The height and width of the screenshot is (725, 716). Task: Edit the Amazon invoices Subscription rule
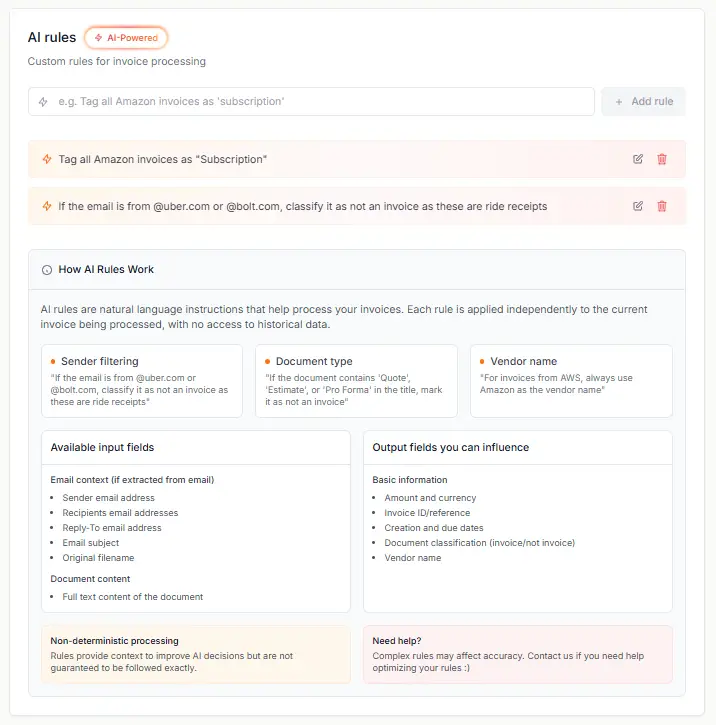[638, 159]
